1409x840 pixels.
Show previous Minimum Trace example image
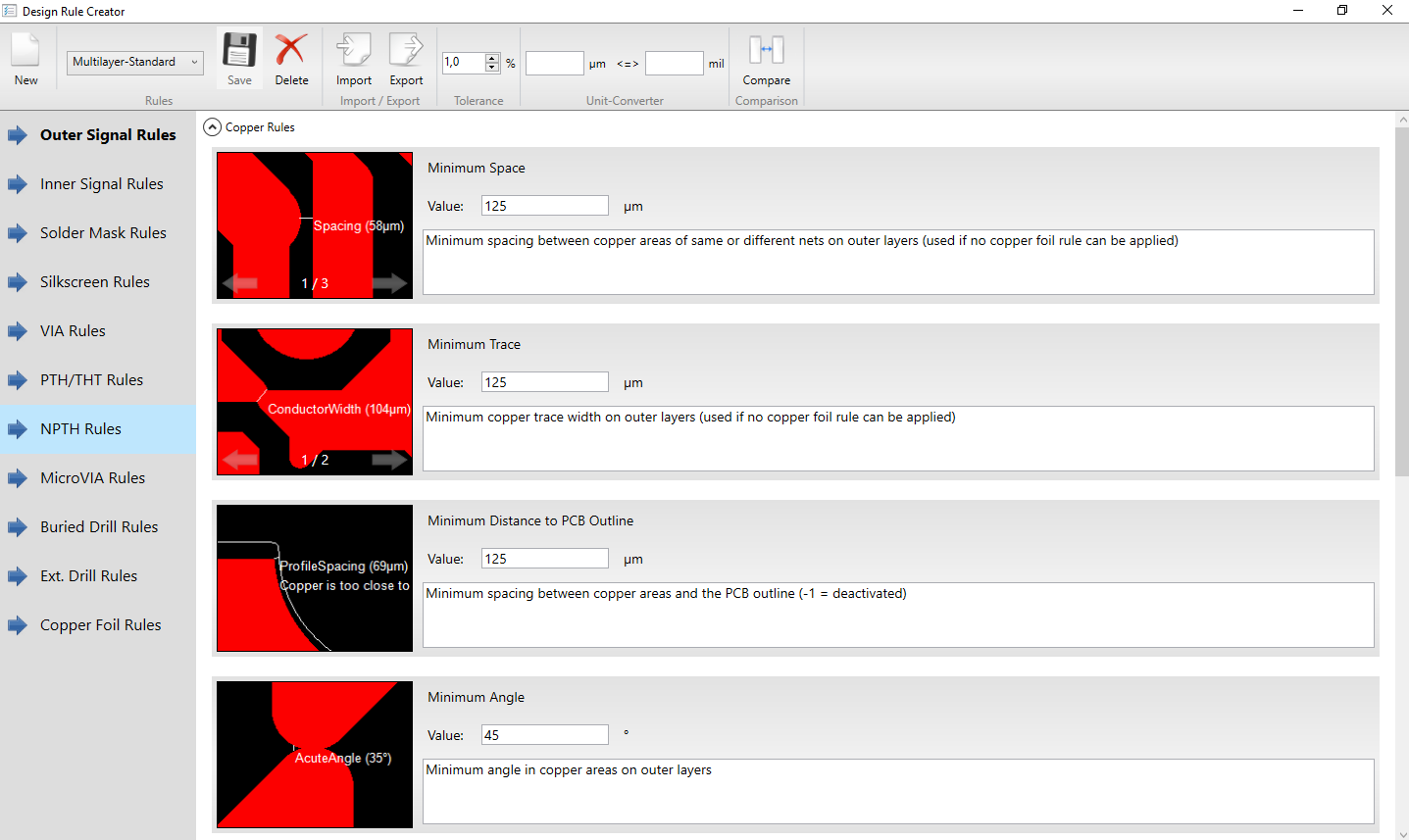click(240, 460)
